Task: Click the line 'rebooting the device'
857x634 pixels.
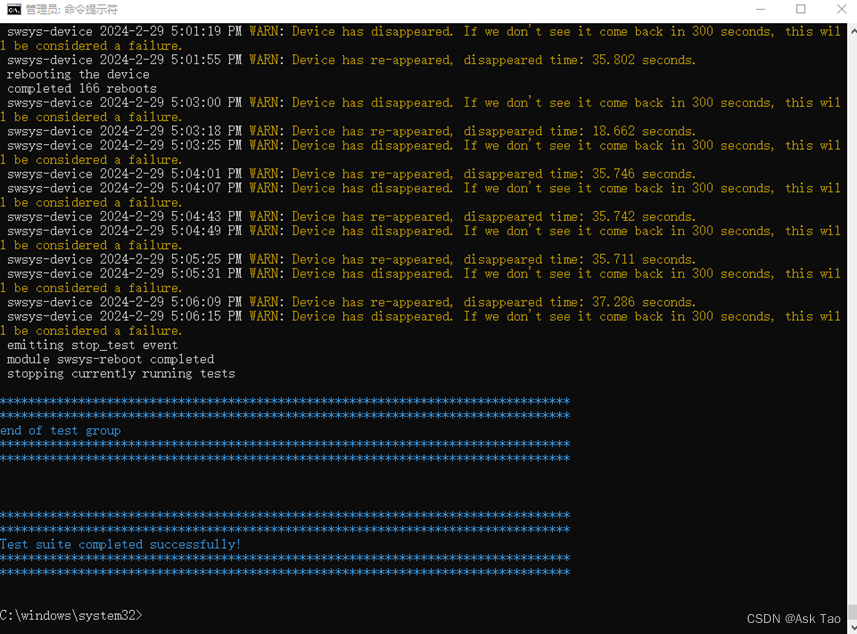Action: [x=78, y=74]
